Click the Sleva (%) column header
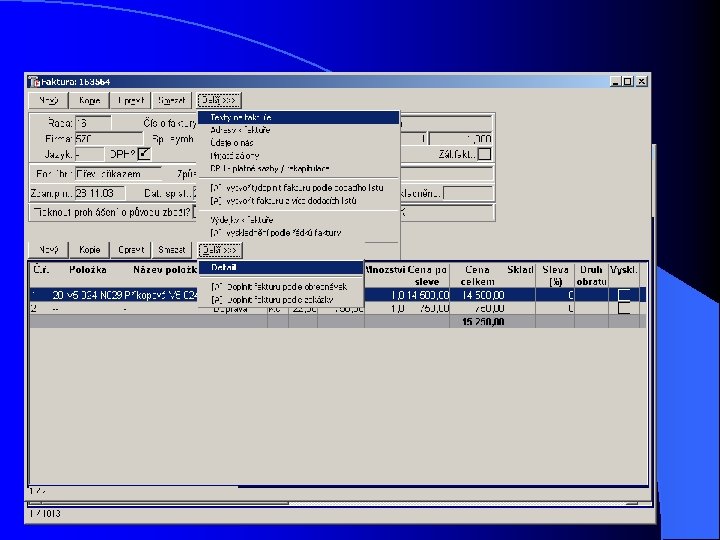The image size is (720, 540). click(x=555, y=276)
